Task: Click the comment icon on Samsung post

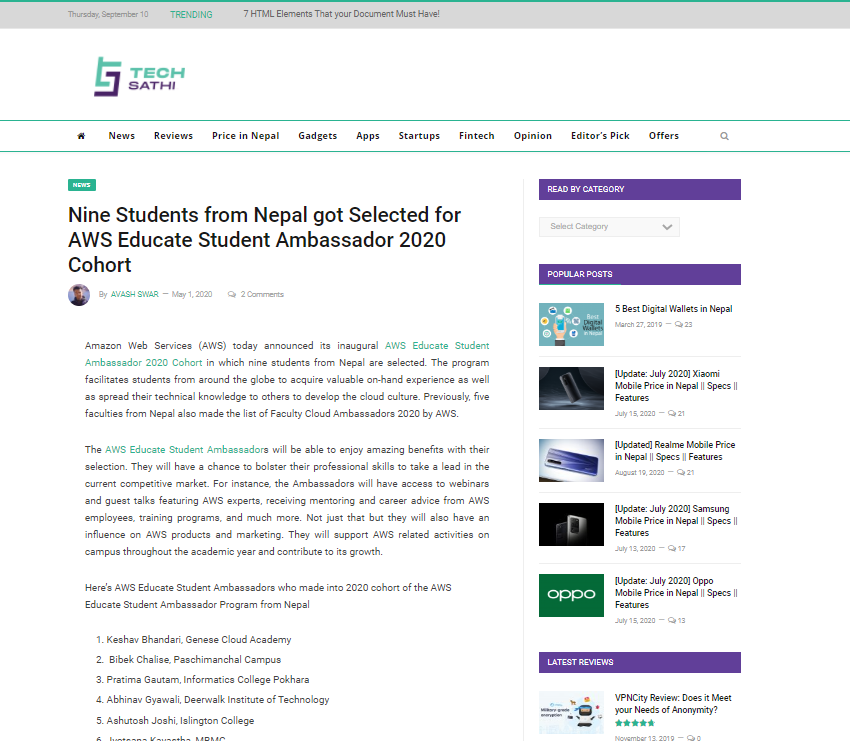Action: click(x=672, y=548)
